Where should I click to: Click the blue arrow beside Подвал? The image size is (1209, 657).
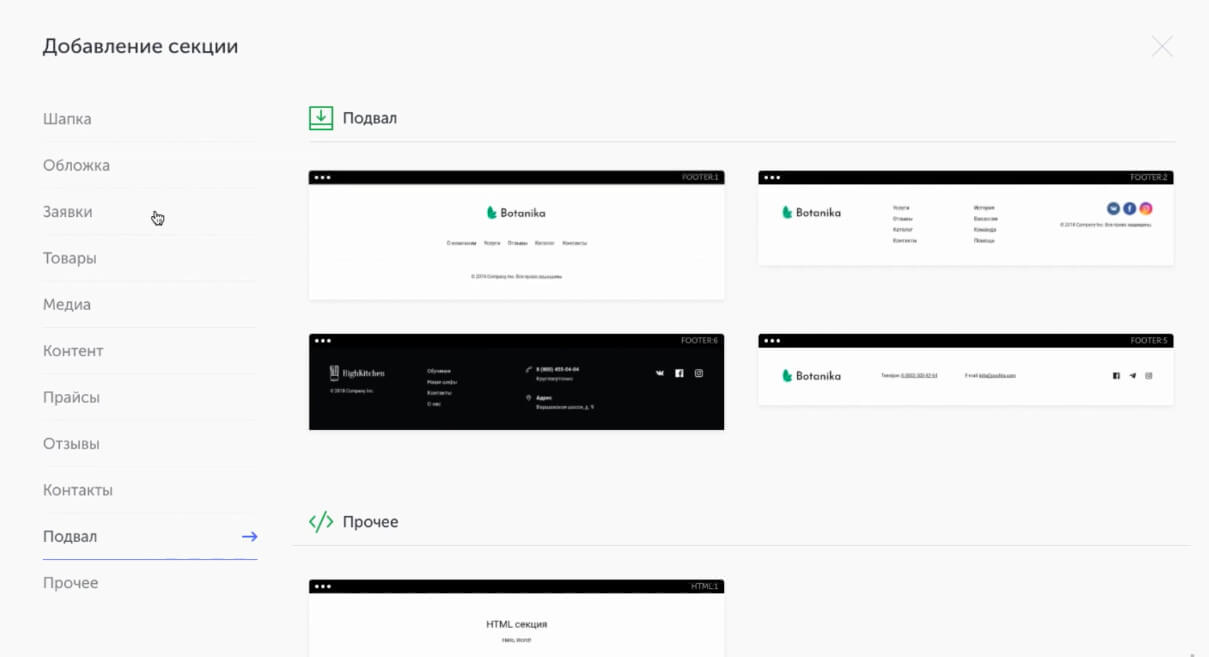(249, 537)
